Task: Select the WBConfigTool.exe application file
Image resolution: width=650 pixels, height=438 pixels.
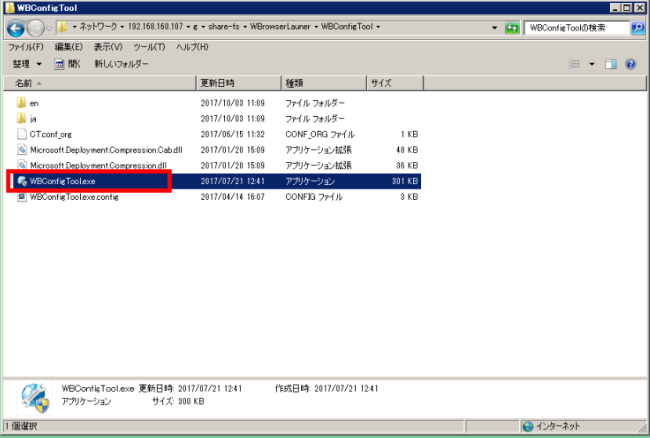Action: [62, 181]
